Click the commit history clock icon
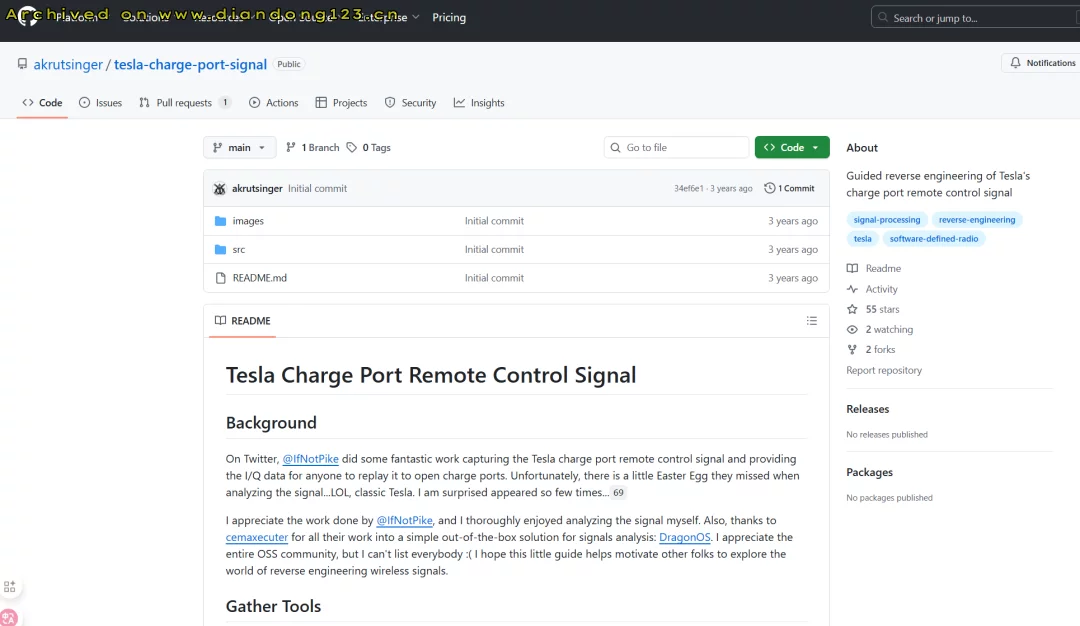This screenshot has width=1080, height=626. pyautogui.click(x=770, y=188)
